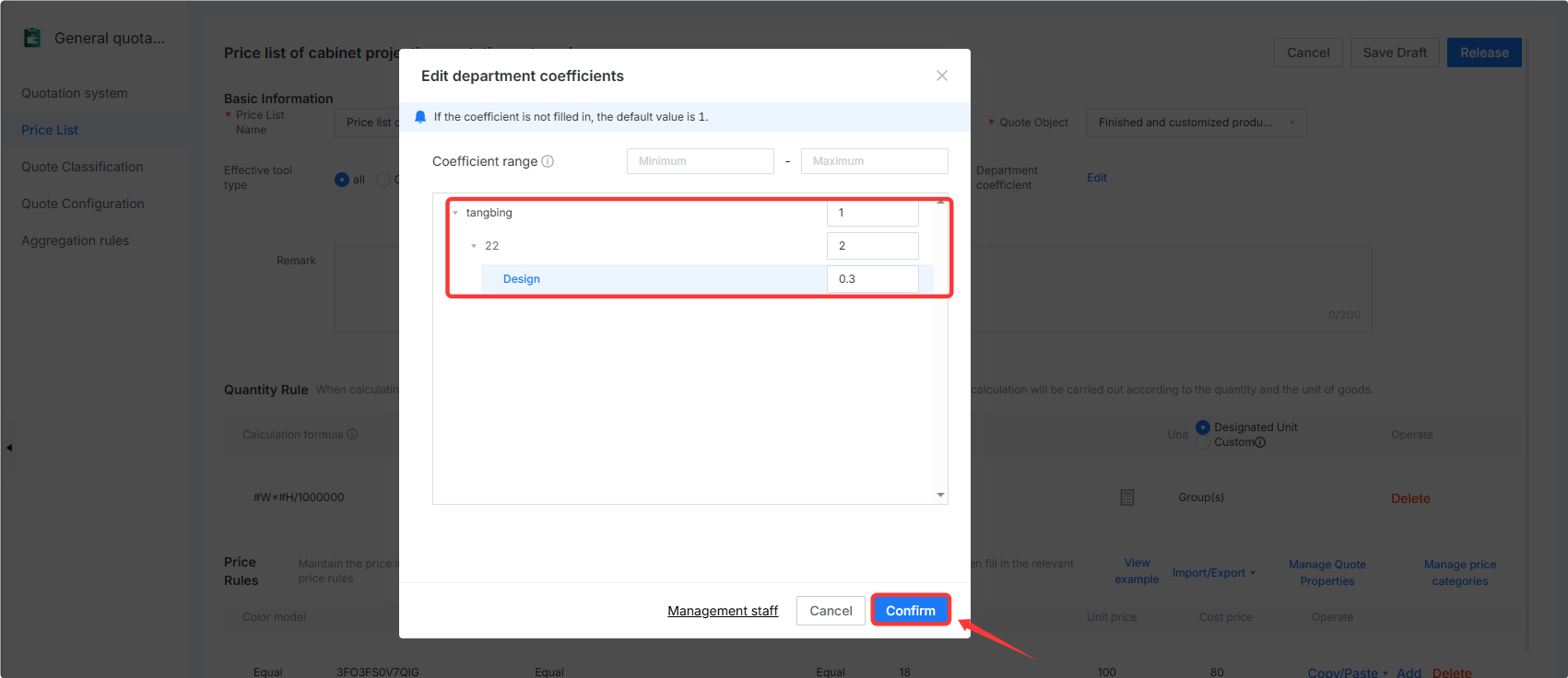Open Aggregation rules menu item
Screen dimensions: 1568x678
(76, 240)
